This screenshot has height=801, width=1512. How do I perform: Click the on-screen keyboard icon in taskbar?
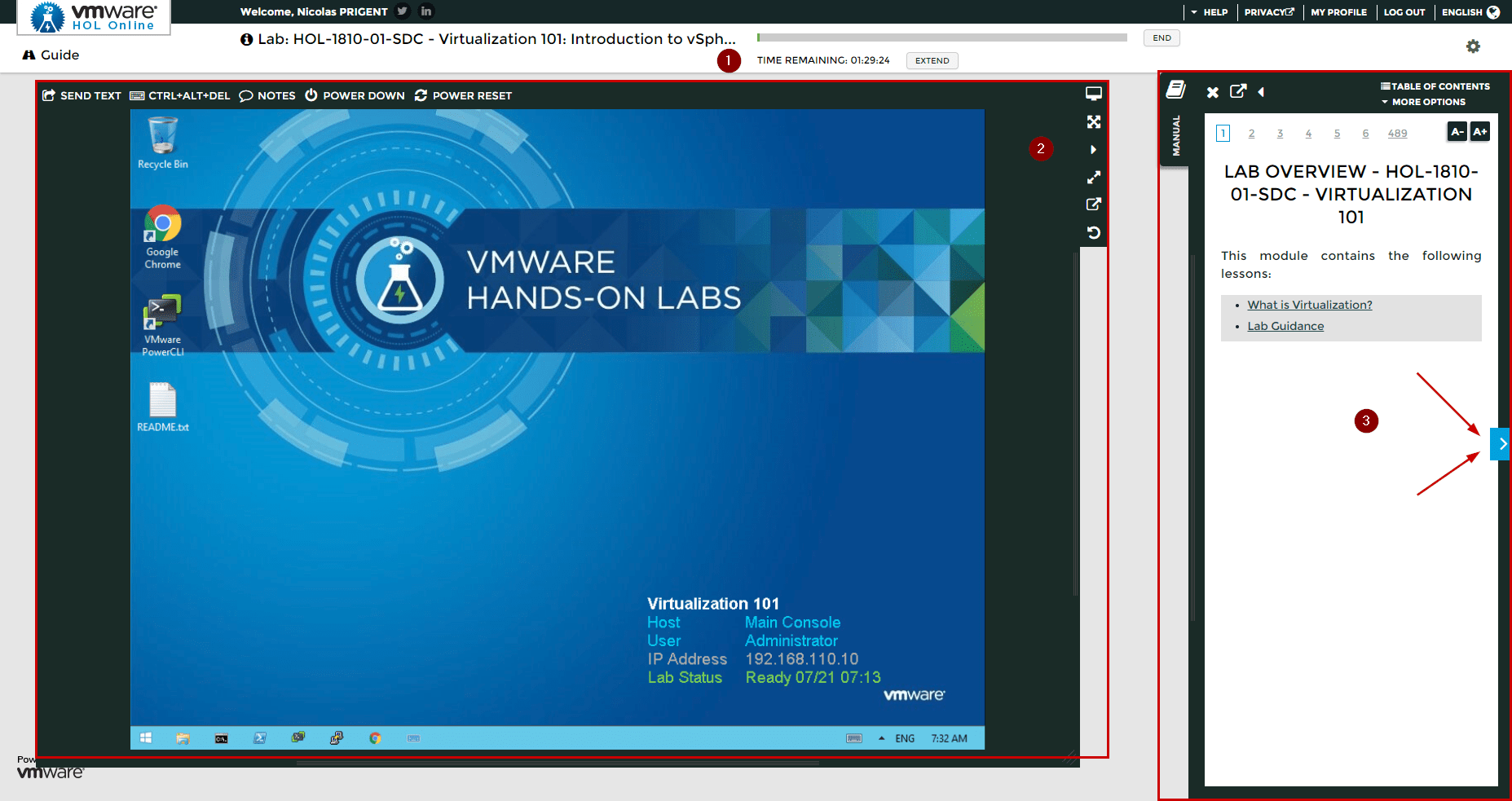point(413,738)
